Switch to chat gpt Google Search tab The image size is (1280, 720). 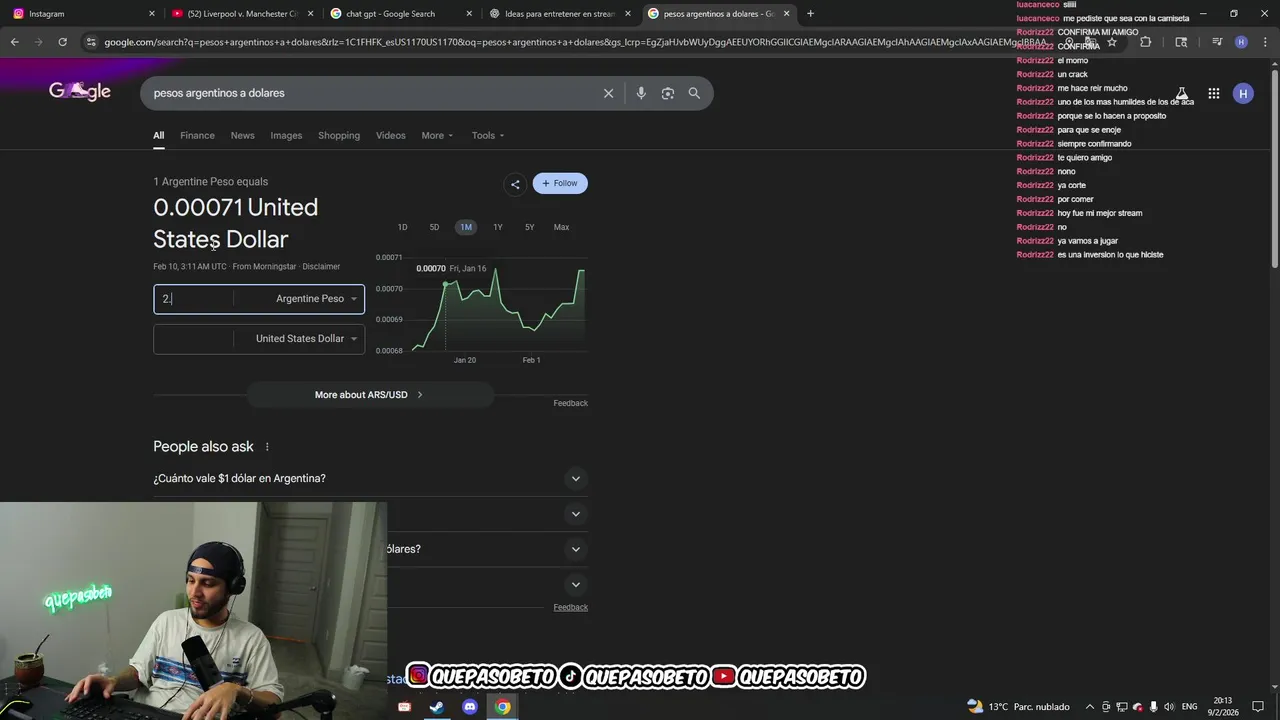tap(400, 14)
